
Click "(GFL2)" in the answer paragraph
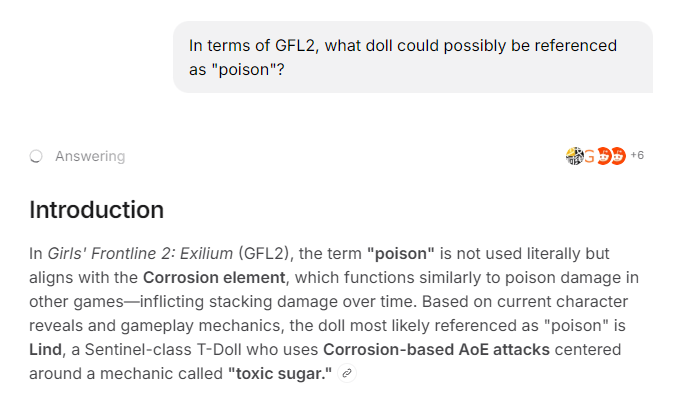click(264, 253)
